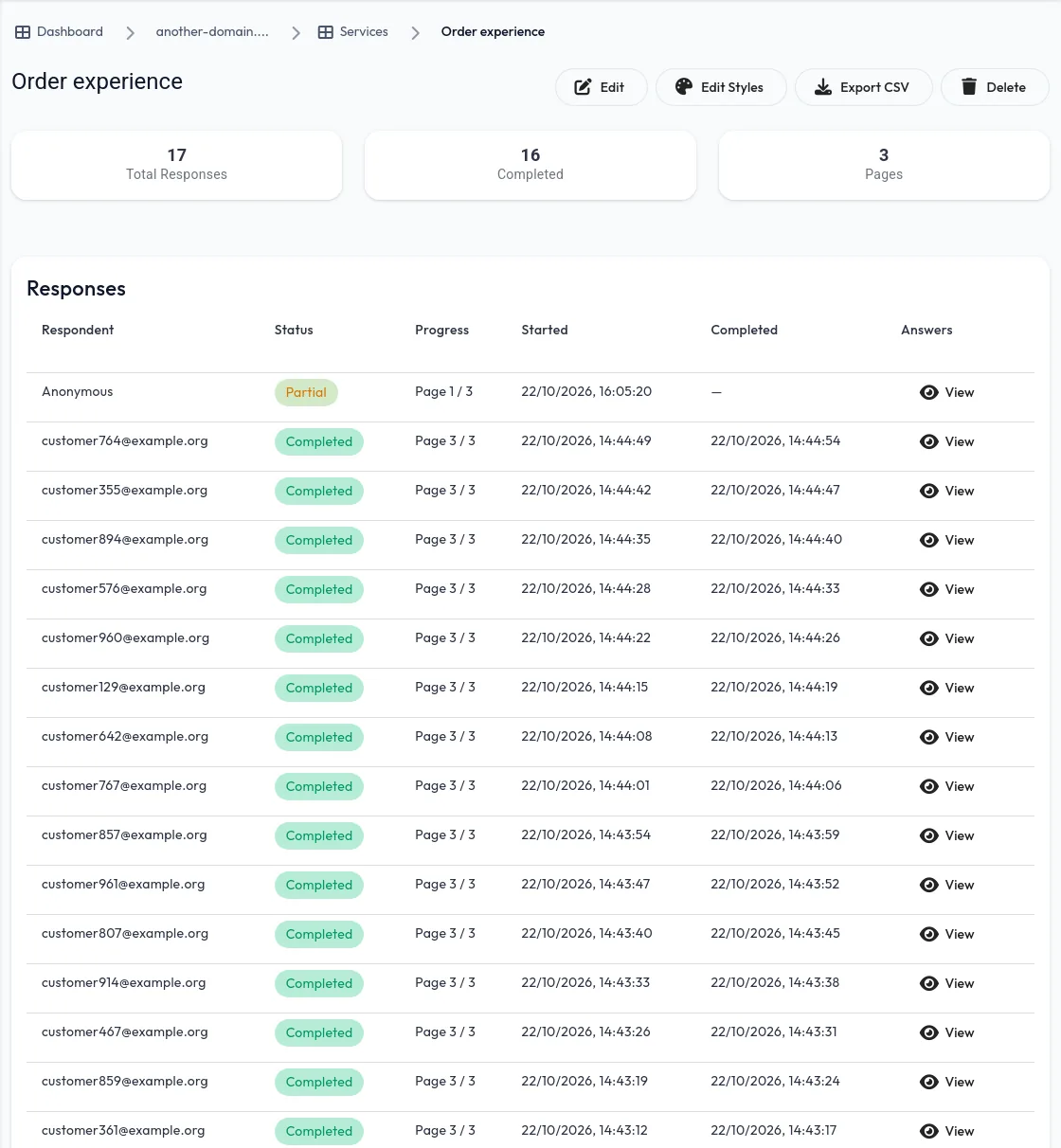This screenshot has width=1061, height=1148.
Task: Click completed time 22/10/2026, 14:43:59
Action: click(775, 834)
